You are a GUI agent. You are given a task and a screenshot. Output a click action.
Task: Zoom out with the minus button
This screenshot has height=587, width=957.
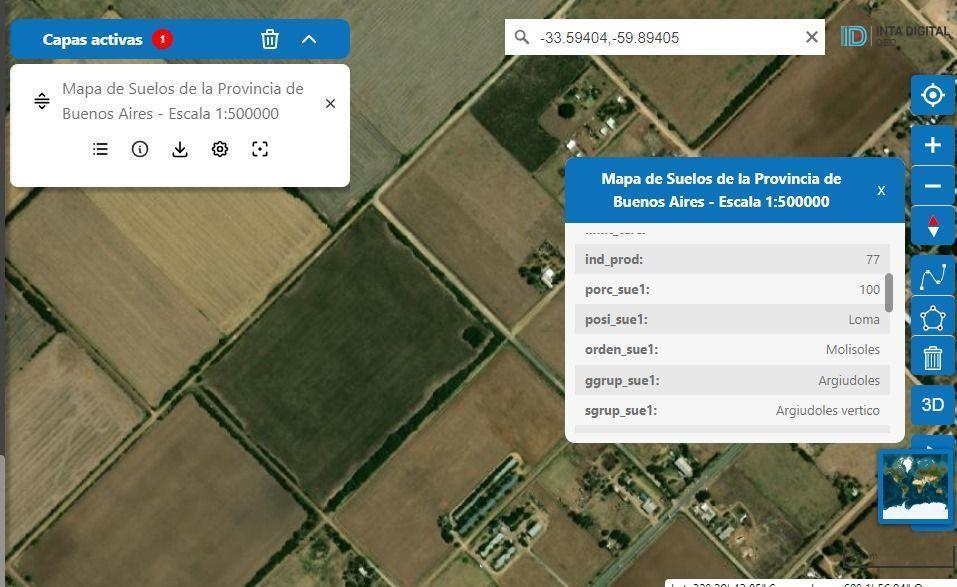tap(933, 185)
